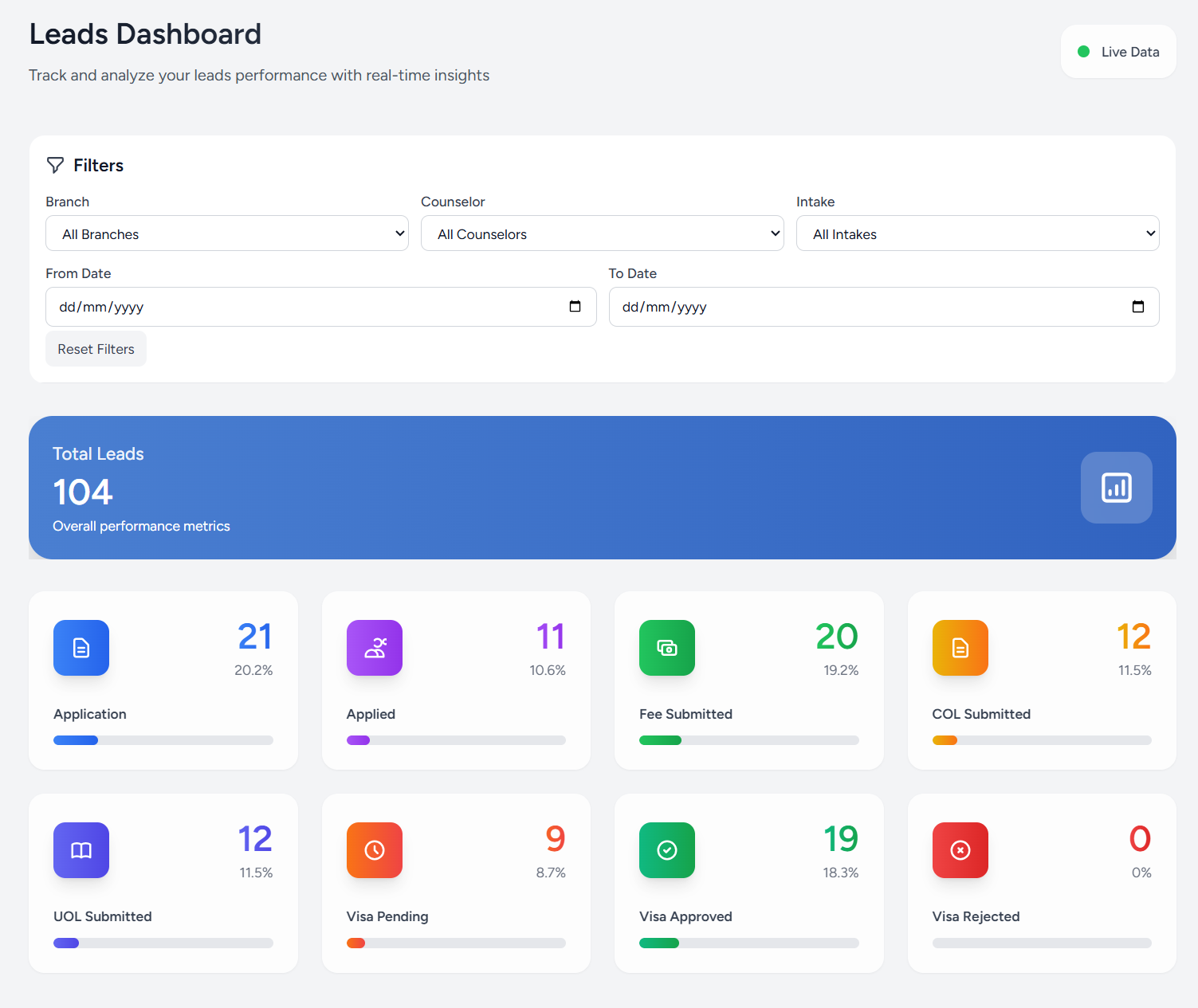Open the All Branches dropdown
The height and width of the screenshot is (1008, 1198).
[x=226, y=233]
